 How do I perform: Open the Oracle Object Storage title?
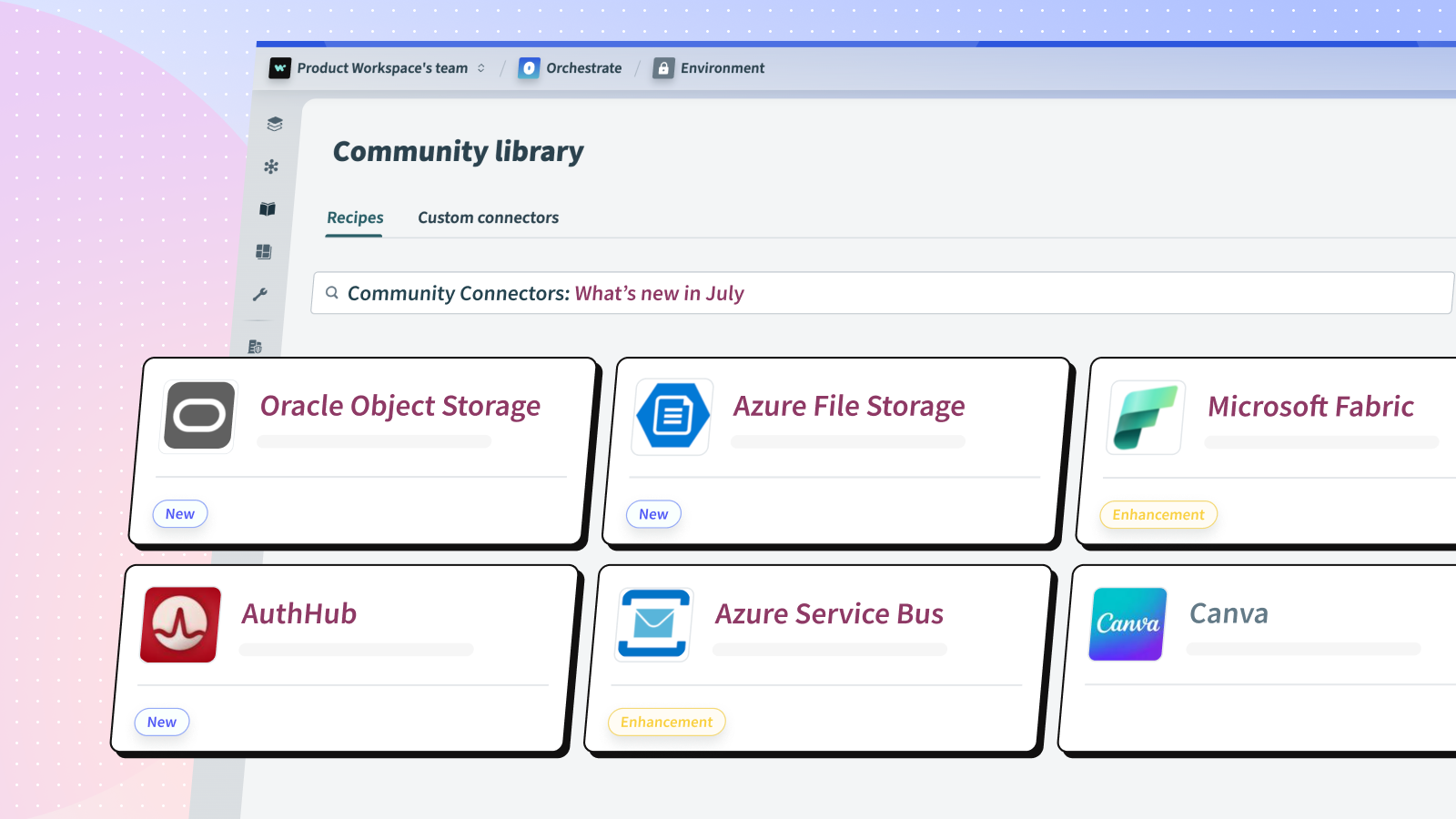click(400, 406)
